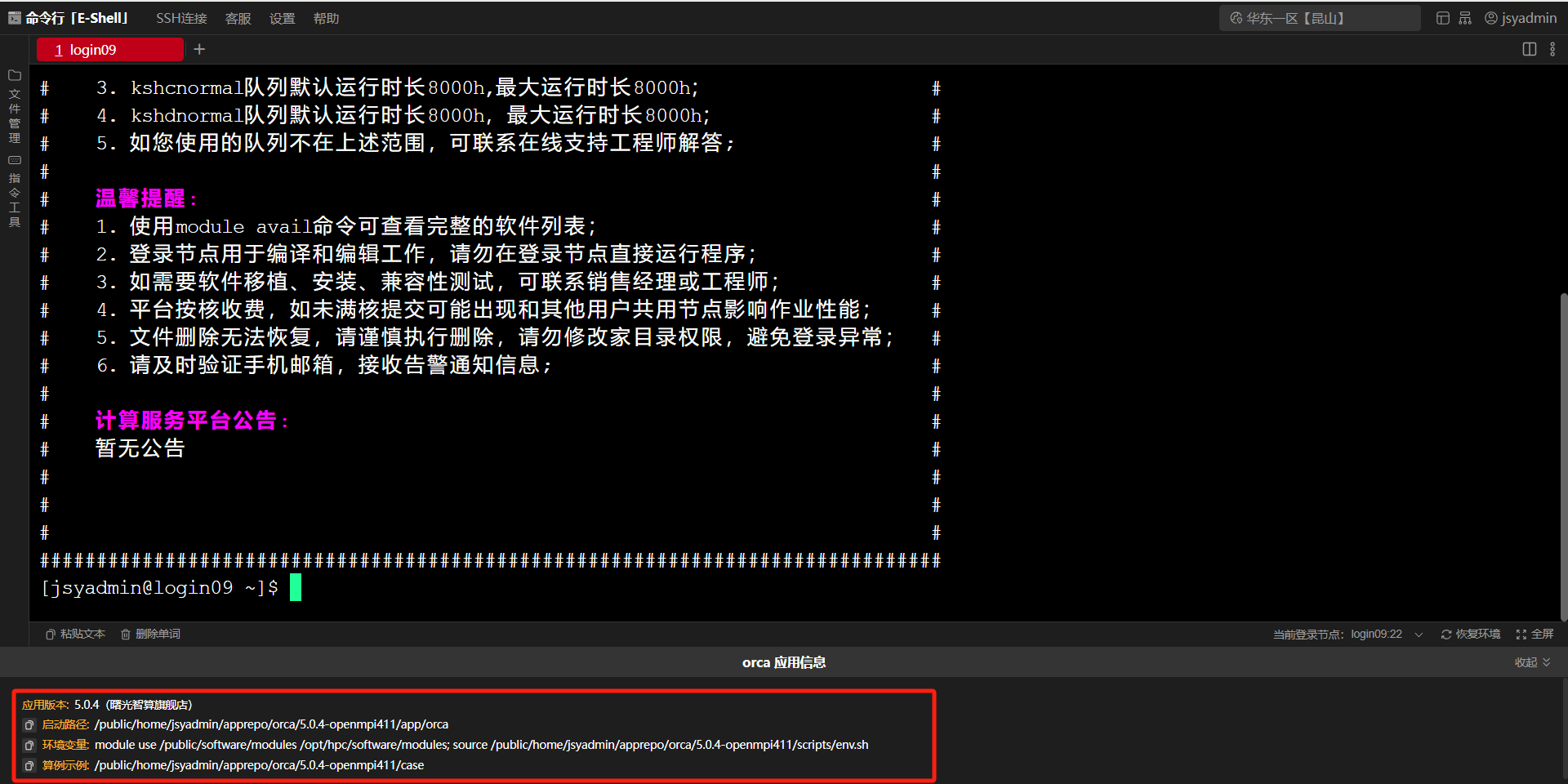Open the 文件管理 file manager sidebar panel
1568x784 pixels.
(14, 106)
